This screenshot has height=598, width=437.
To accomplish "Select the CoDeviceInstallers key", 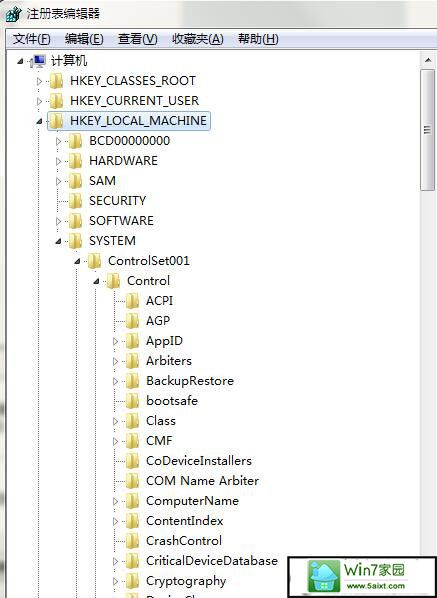I will (x=199, y=461).
